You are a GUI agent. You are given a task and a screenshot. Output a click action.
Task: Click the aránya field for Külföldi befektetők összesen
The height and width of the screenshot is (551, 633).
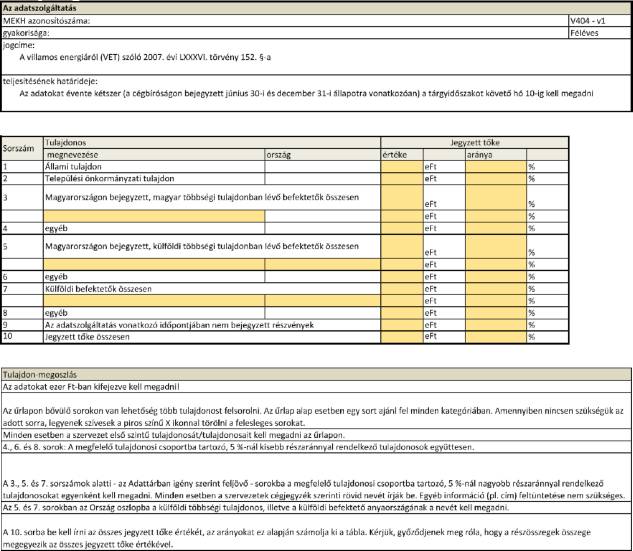pyautogui.click(x=496, y=289)
